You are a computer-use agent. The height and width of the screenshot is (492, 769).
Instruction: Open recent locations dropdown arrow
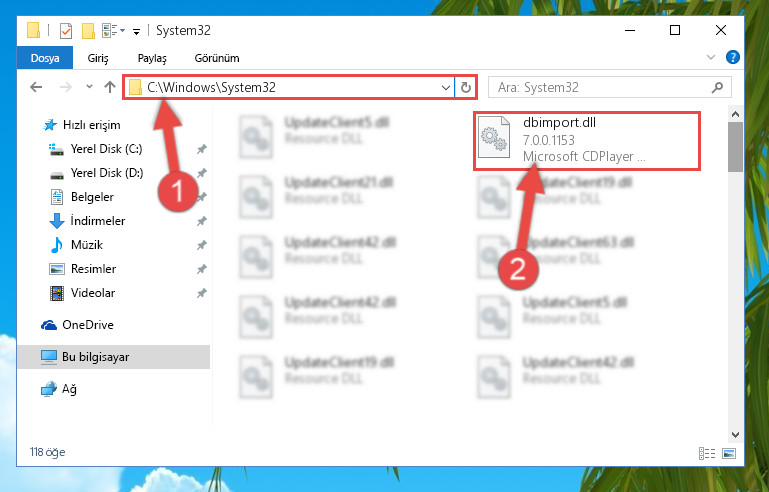tap(89, 87)
